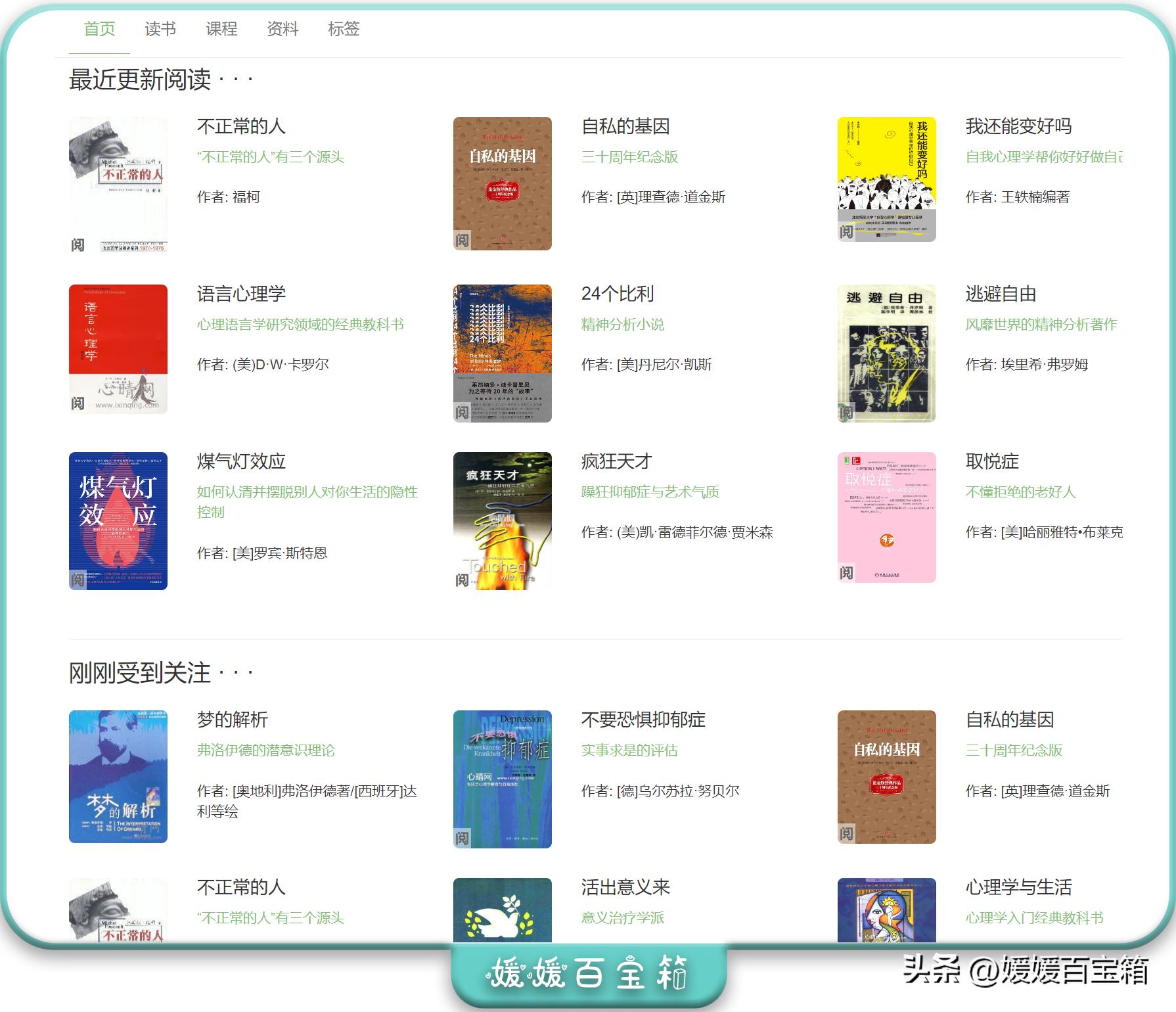Click the 疯狂天才 cover image
Viewport: 1176px width, 1012px height.
click(x=503, y=521)
